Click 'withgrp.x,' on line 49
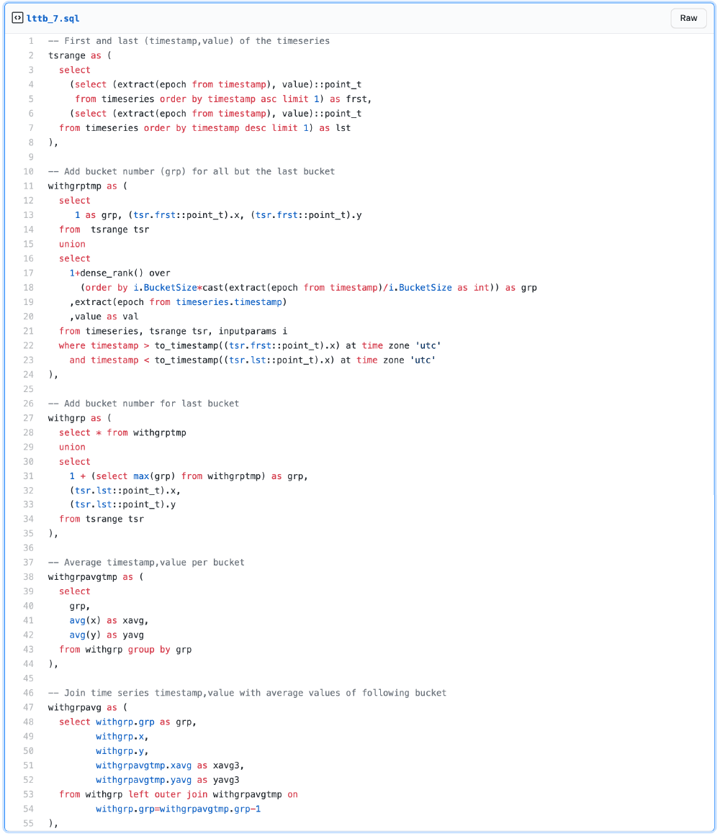 tap(122, 736)
